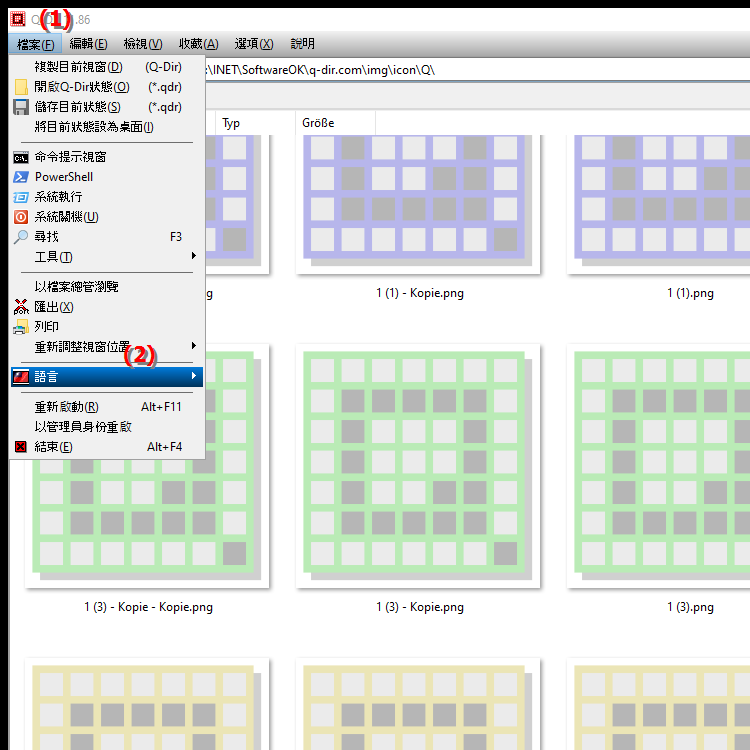Select thumbnail of 1 (1).png
Viewport: 750px width, 750px height.
658,204
